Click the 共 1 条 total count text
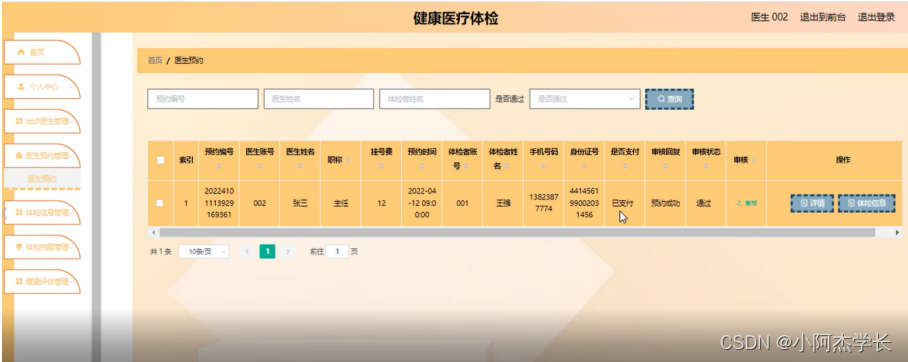The height and width of the screenshot is (362, 908). tap(161, 252)
